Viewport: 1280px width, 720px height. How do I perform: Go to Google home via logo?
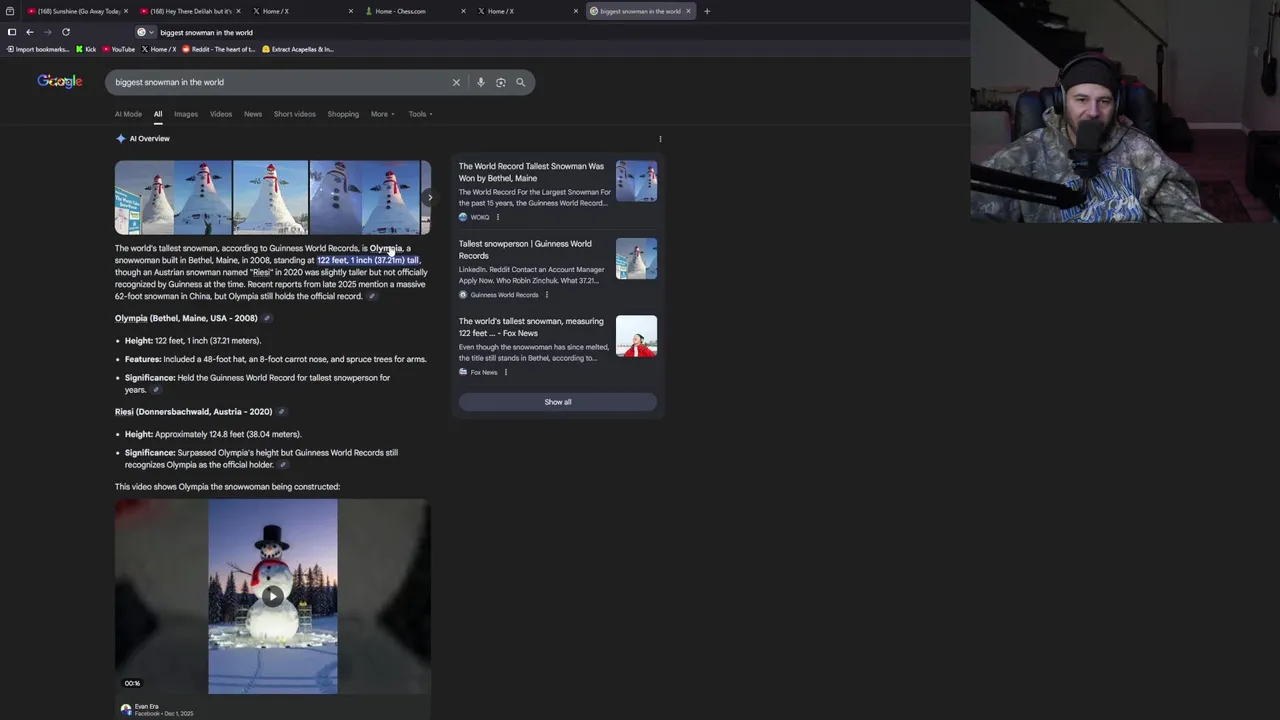(x=60, y=81)
